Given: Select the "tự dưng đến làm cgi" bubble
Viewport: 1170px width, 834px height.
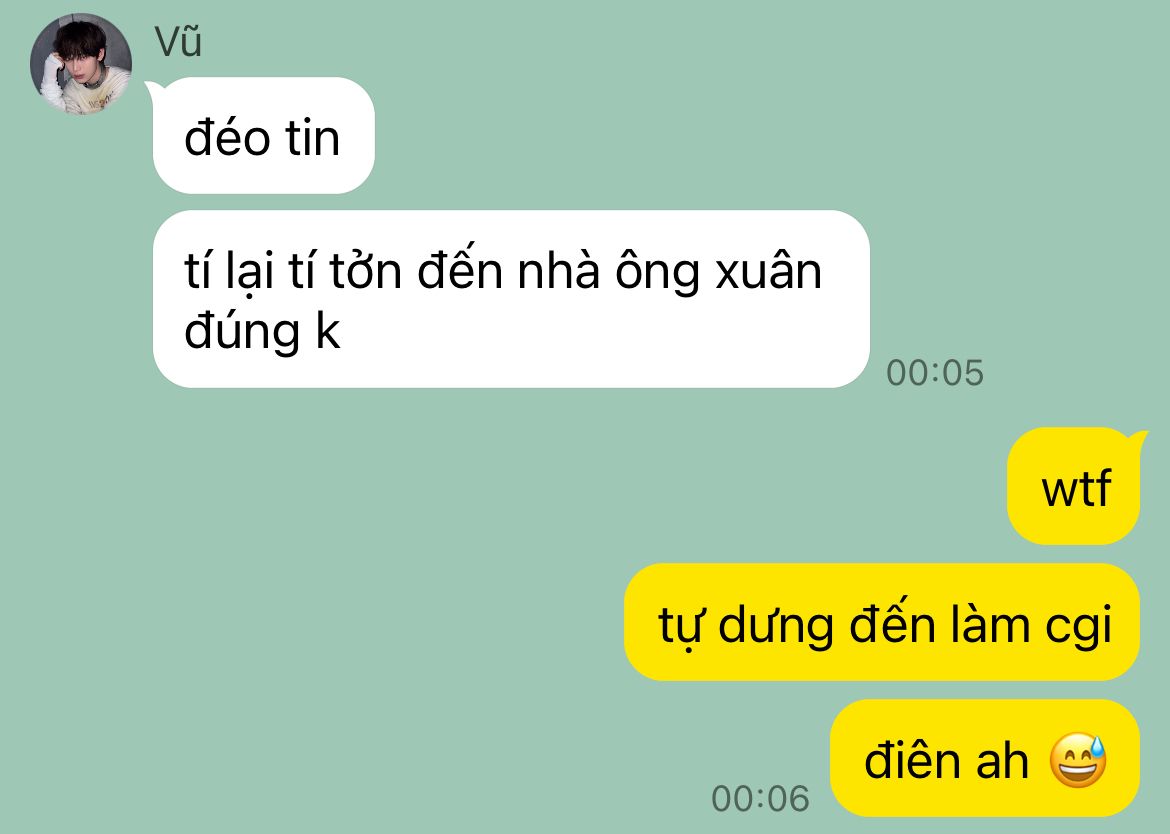Looking at the screenshot, I should pos(882,622).
